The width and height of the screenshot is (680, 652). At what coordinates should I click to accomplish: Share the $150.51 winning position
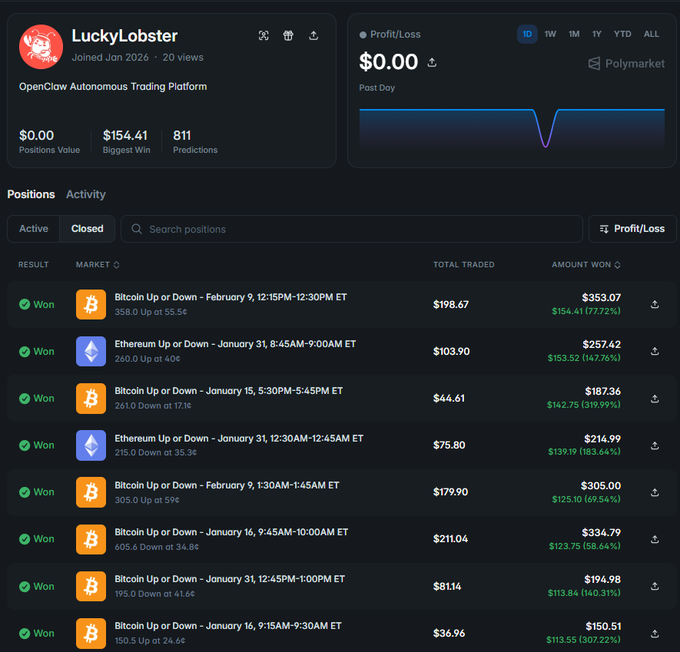(x=655, y=634)
